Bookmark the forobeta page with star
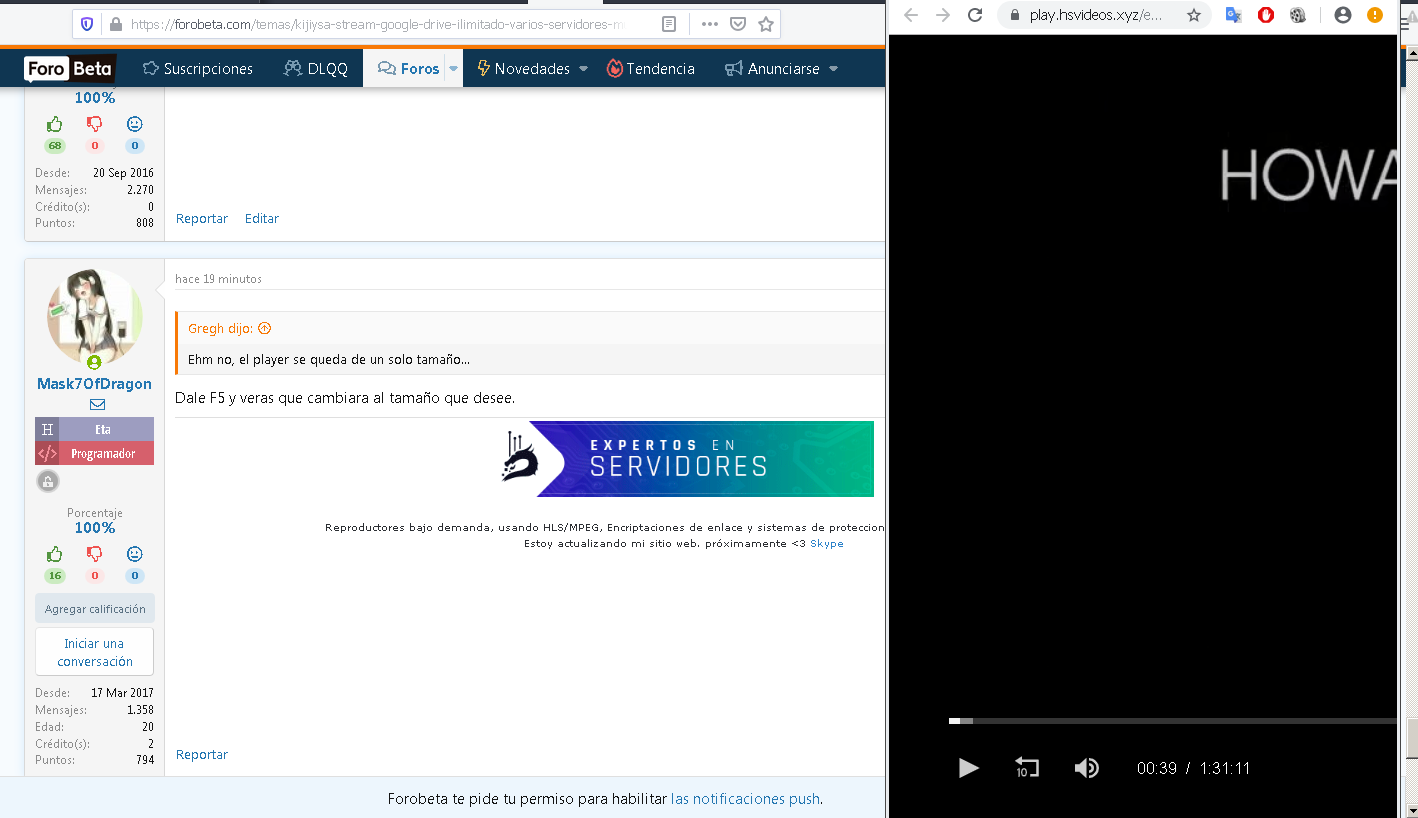Viewport: 1418px width, 818px height. 766,24
